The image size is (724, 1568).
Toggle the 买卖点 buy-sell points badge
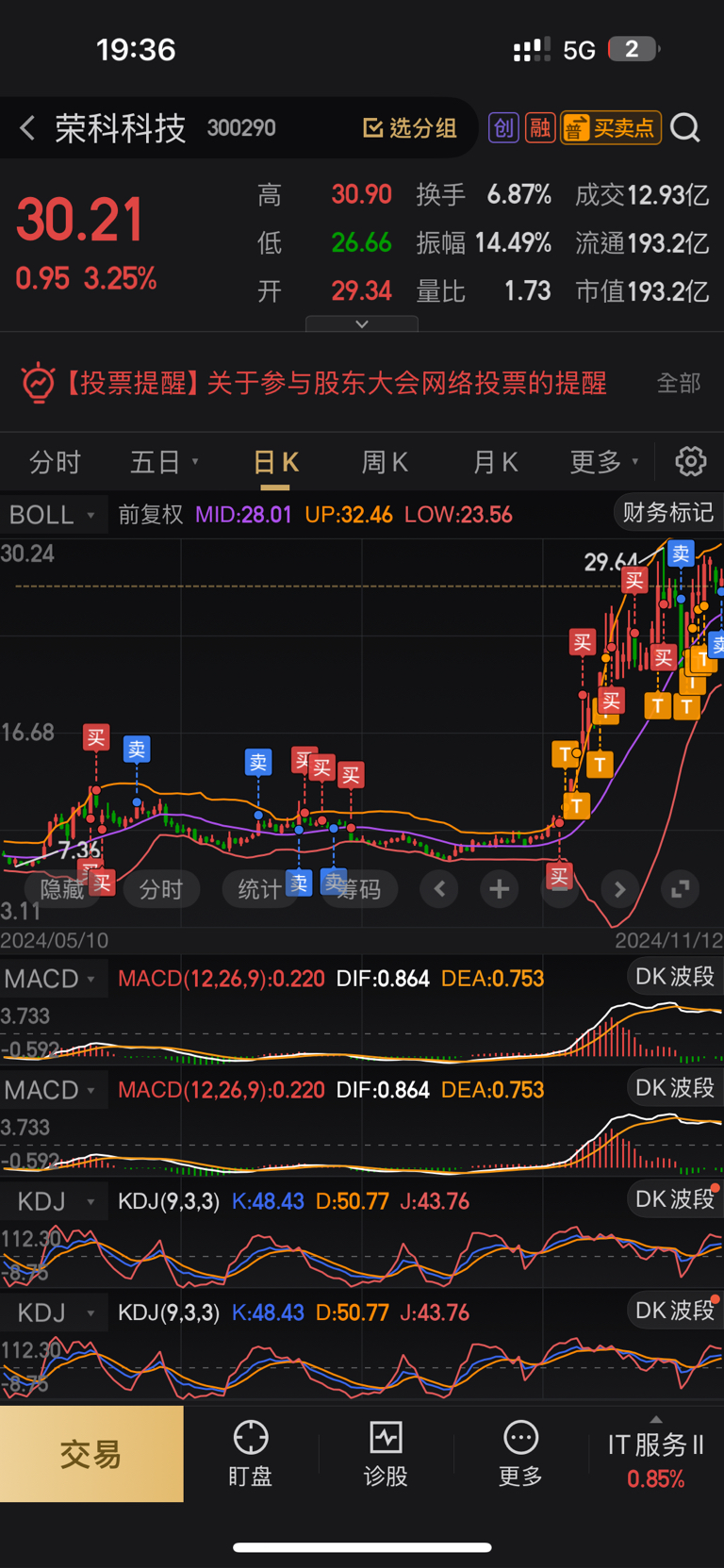tap(611, 127)
